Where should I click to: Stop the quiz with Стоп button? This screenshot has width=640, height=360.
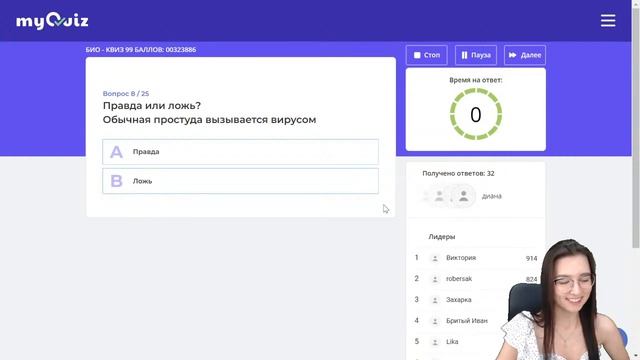click(427, 55)
